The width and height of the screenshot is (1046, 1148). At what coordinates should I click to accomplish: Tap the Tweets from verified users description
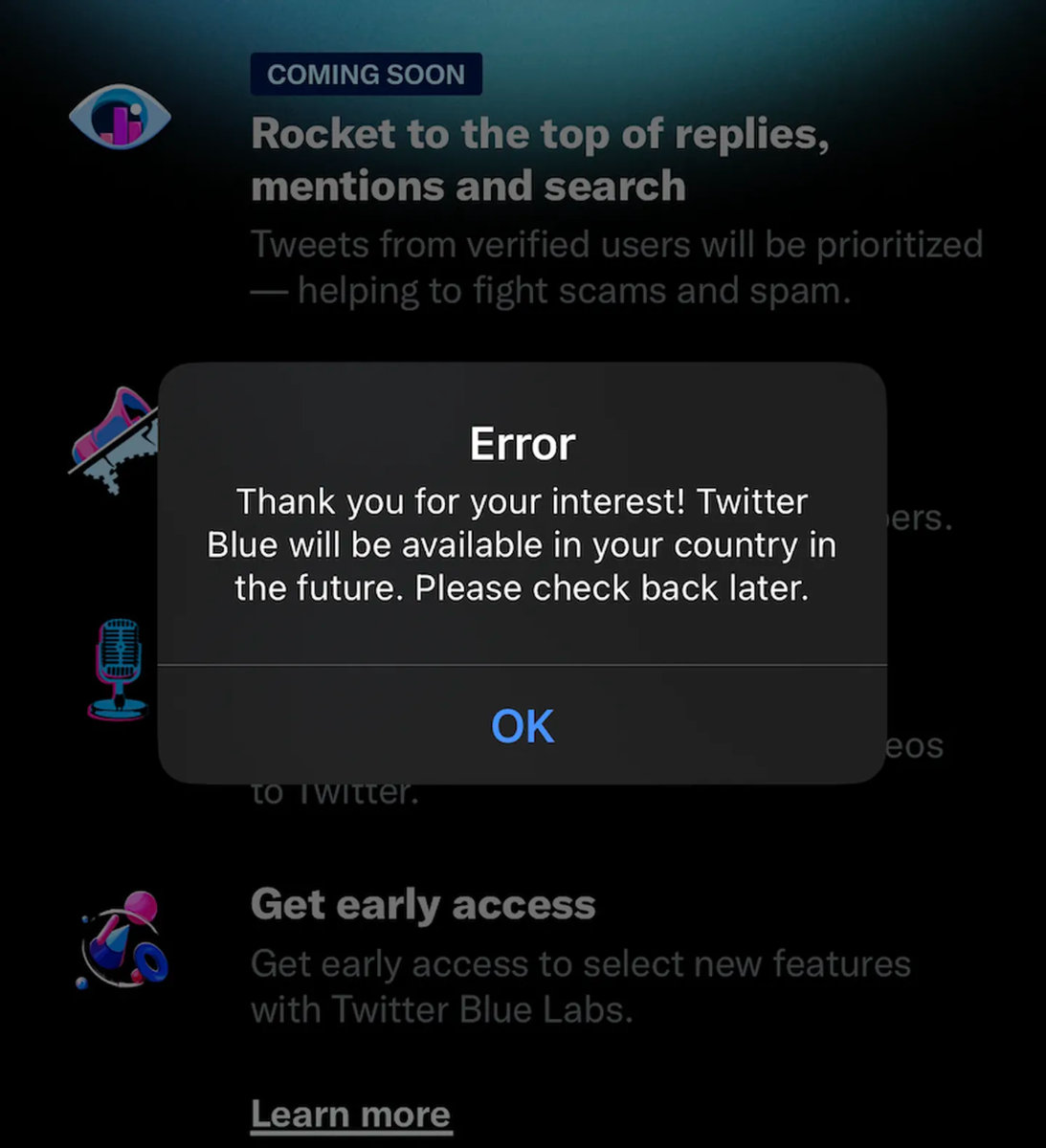tap(616, 267)
